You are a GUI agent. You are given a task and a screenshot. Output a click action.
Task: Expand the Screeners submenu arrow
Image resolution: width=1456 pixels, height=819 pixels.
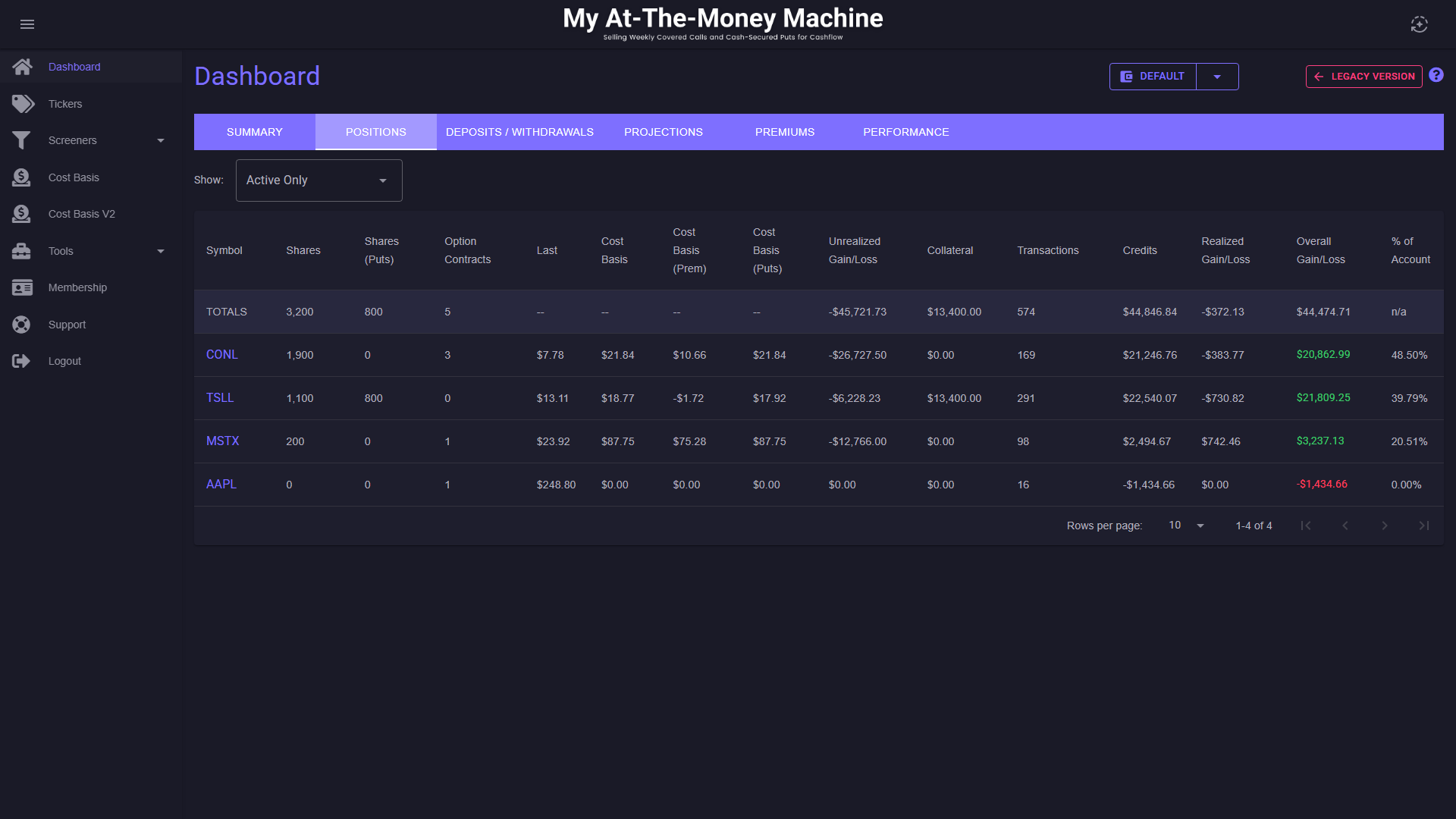point(161,140)
